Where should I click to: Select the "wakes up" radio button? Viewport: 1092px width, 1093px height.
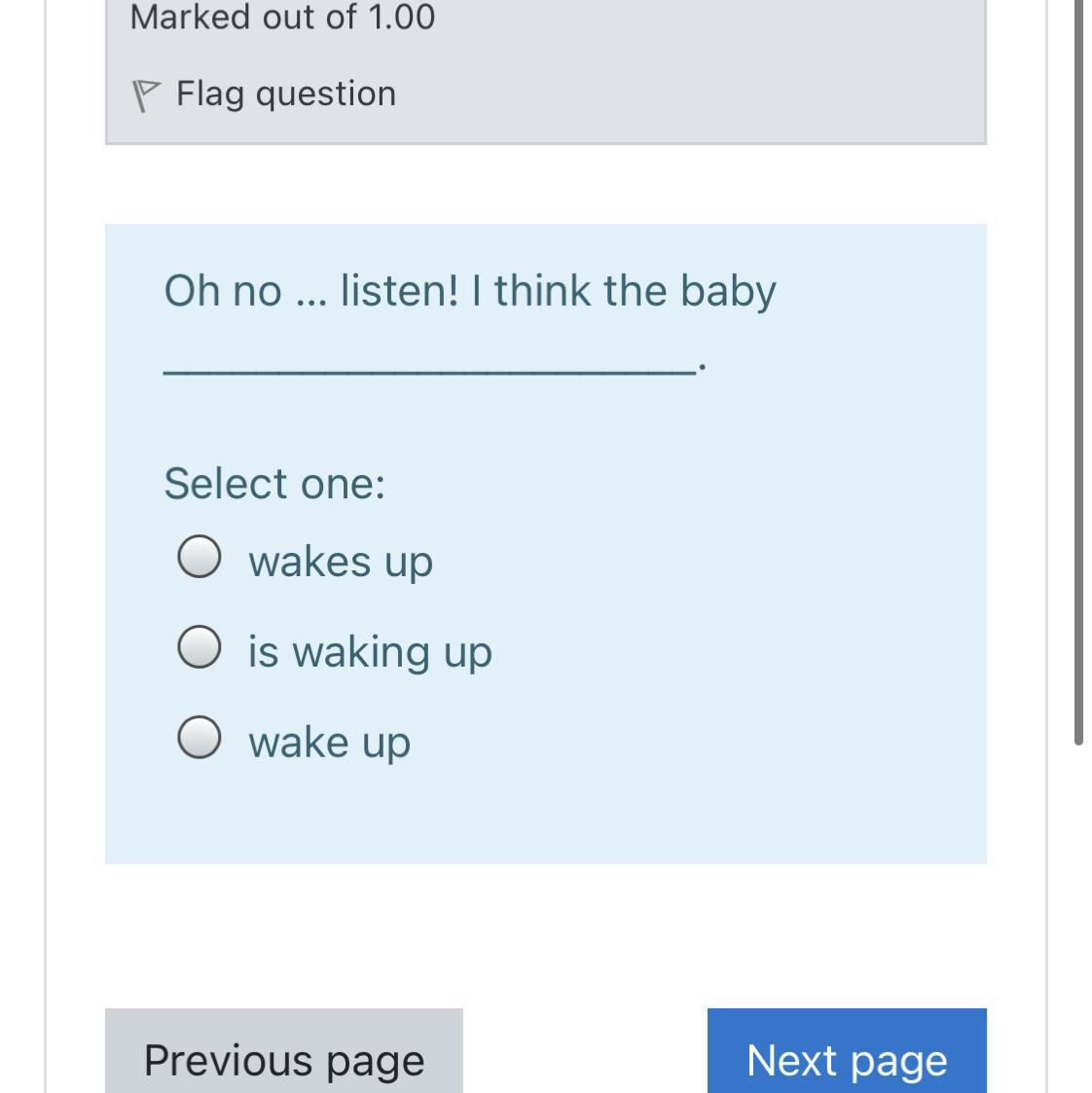pyautogui.click(x=200, y=557)
